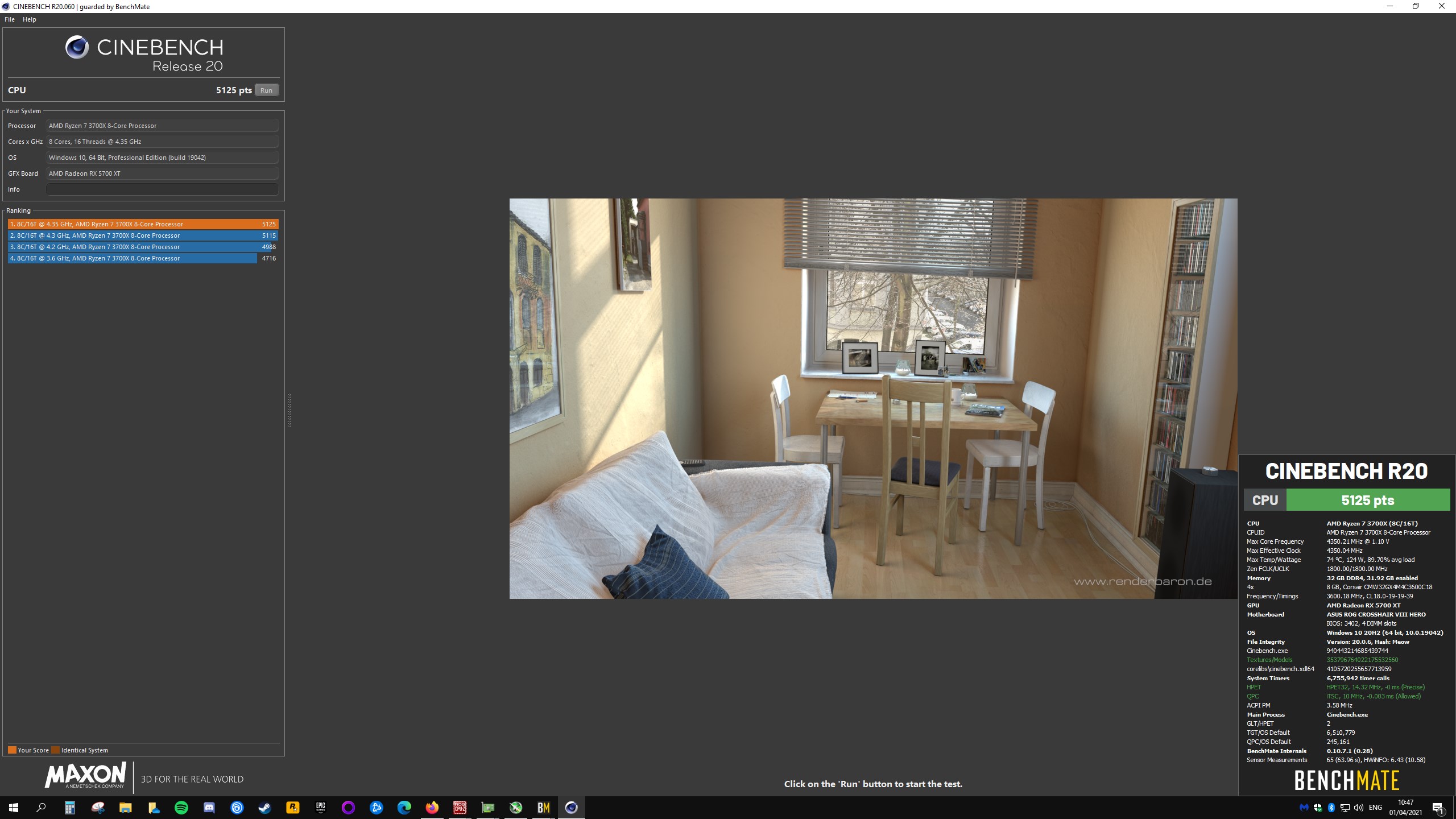Click the OS field showing Windows 10

coord(162,158)
